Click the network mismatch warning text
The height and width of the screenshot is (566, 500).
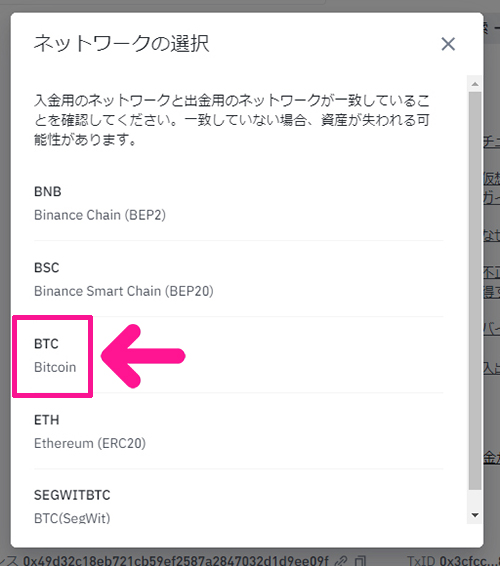point(232,120)
